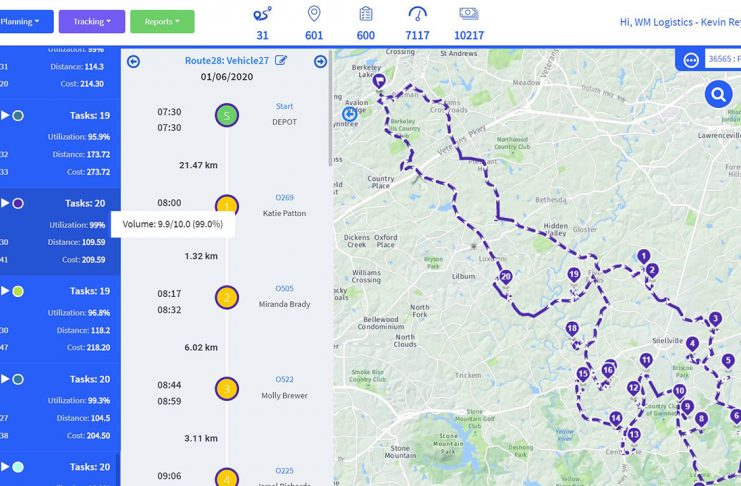This screenshot has height=486, width=741.
Task: Click color dot of route with distance 173.72
Action: pyautogui.click(x=18, y=115)
